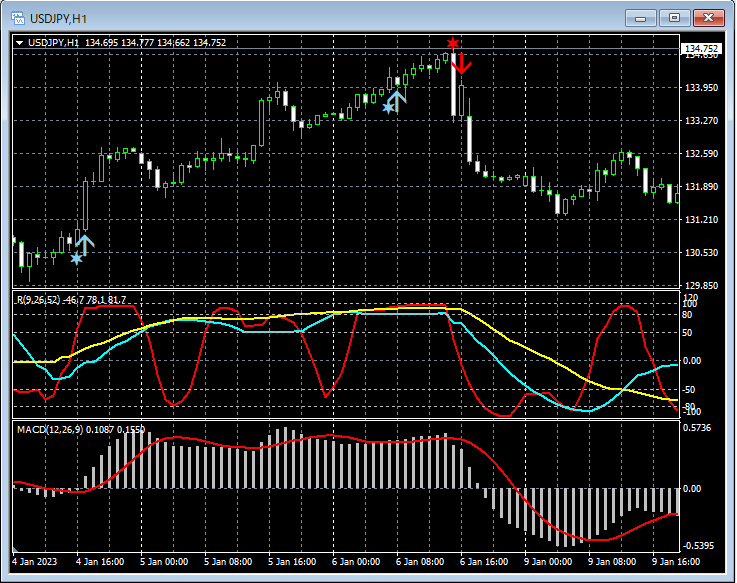Select the MACD(12,26,9) indicator label
737x583 pixels.
click(x=50, y=429)
